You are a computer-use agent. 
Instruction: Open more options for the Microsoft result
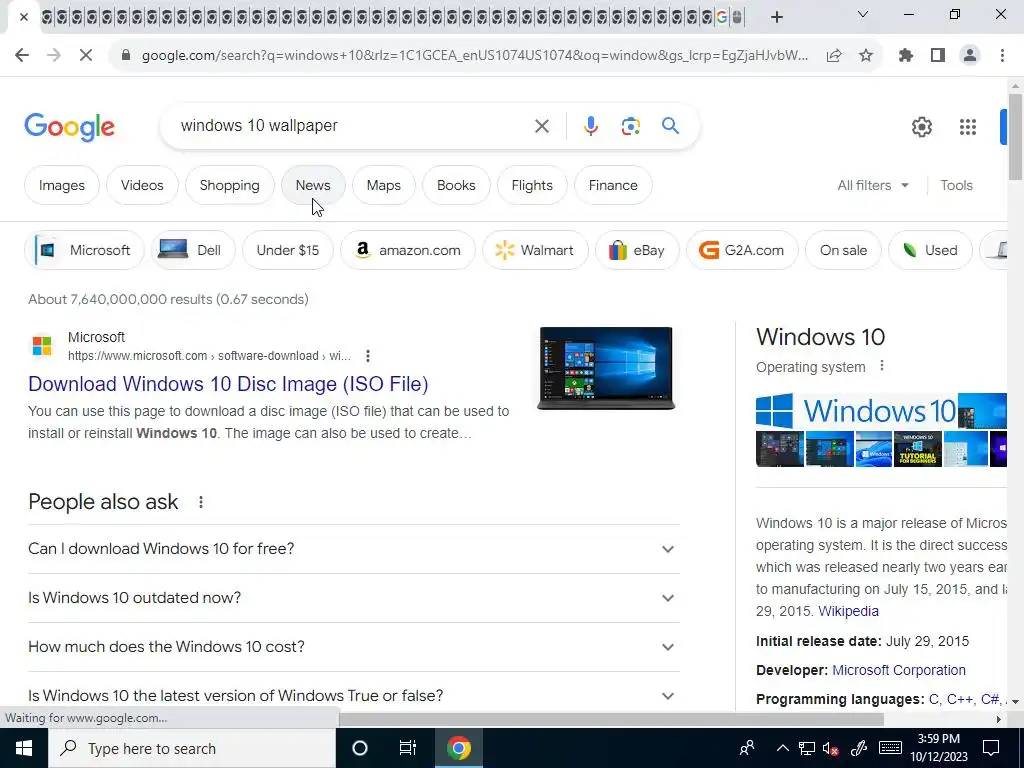point(368,356)
